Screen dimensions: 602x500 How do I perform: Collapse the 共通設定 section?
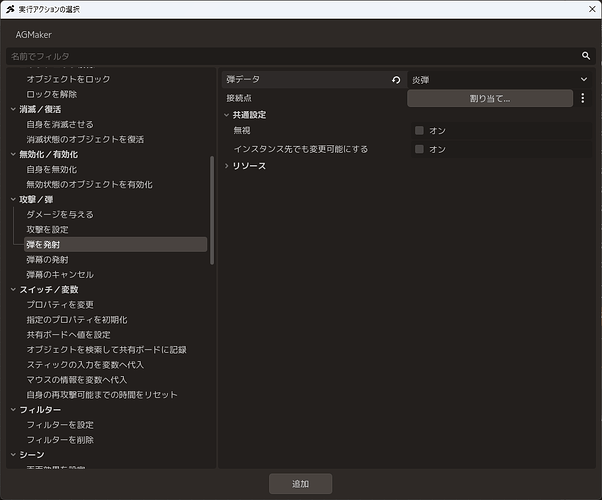tap(227, 115)
